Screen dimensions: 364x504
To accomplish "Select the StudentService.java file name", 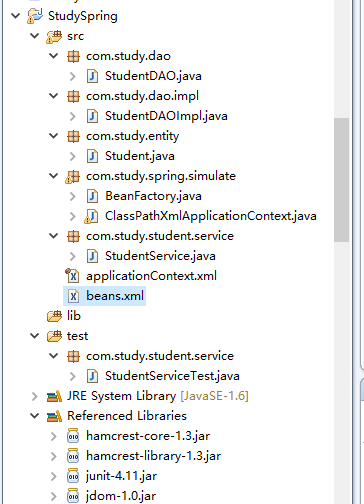I will (160, 256).
